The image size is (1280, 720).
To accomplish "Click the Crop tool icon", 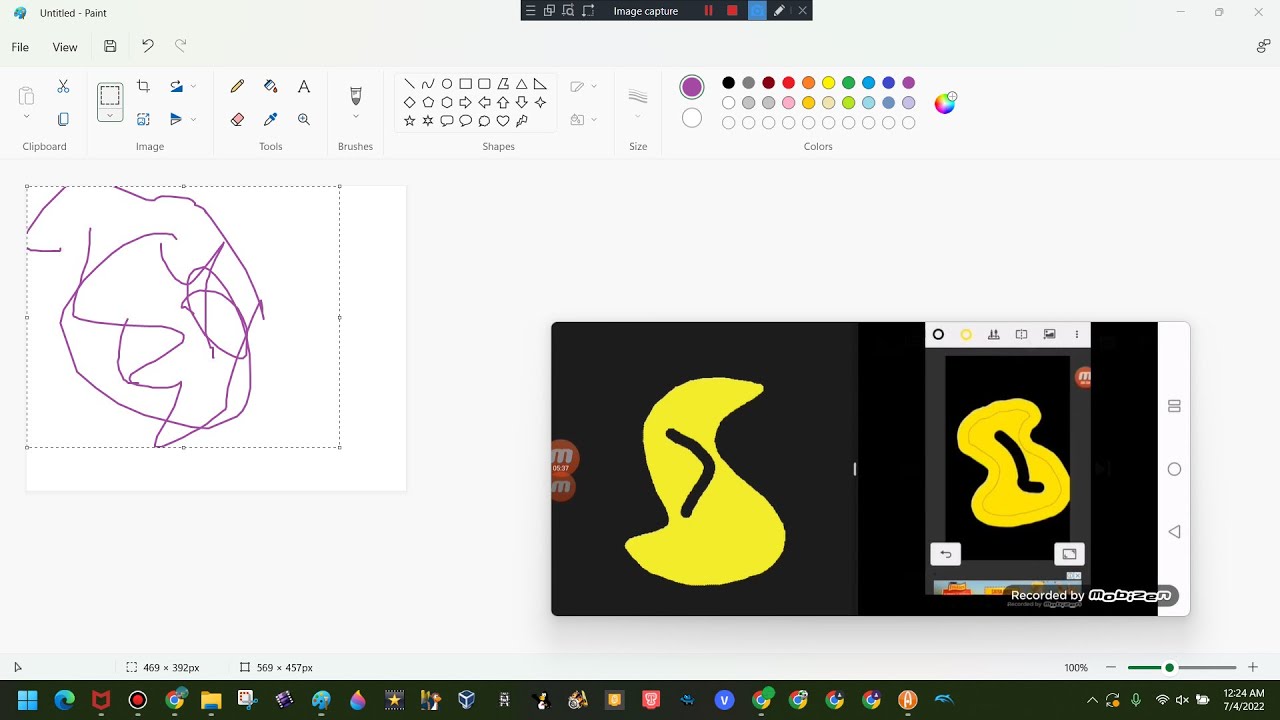I will point(143,87).
